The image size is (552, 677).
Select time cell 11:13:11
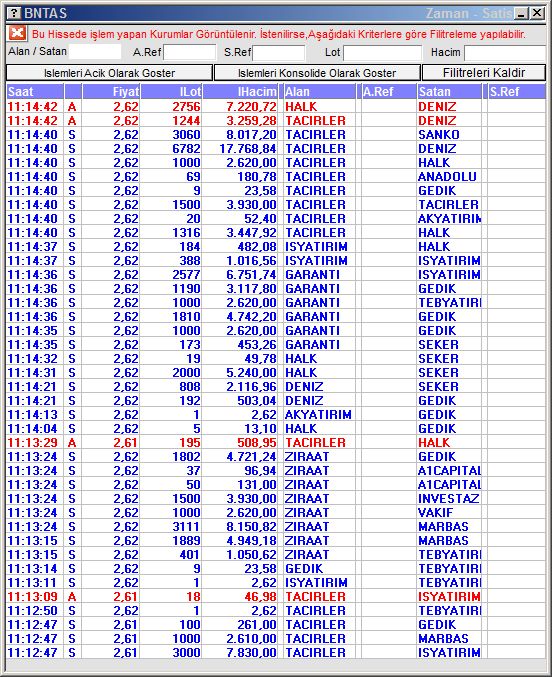pyautogui.click(x=35, y=582)
